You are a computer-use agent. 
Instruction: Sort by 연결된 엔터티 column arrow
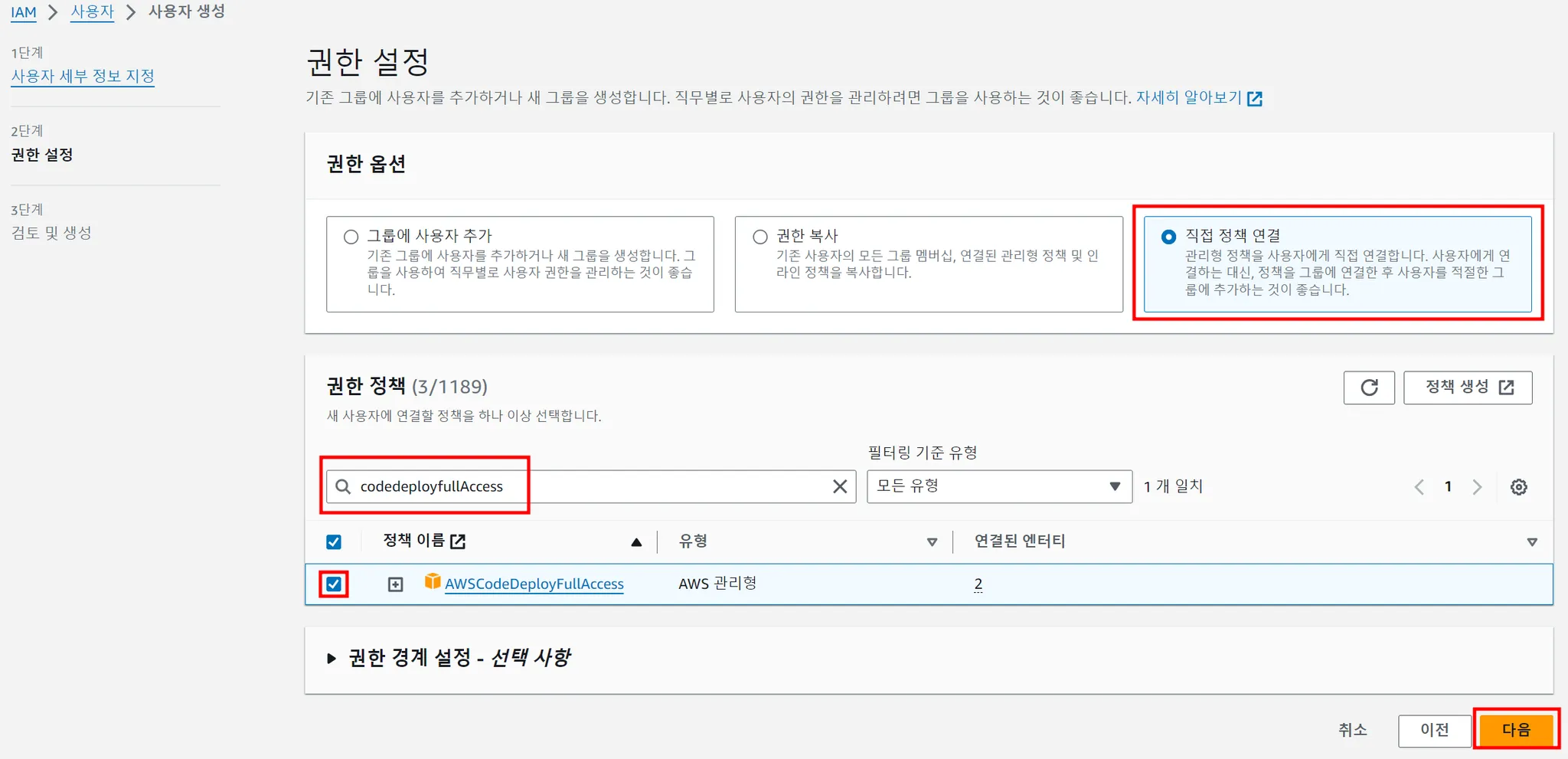[1532, 542]
